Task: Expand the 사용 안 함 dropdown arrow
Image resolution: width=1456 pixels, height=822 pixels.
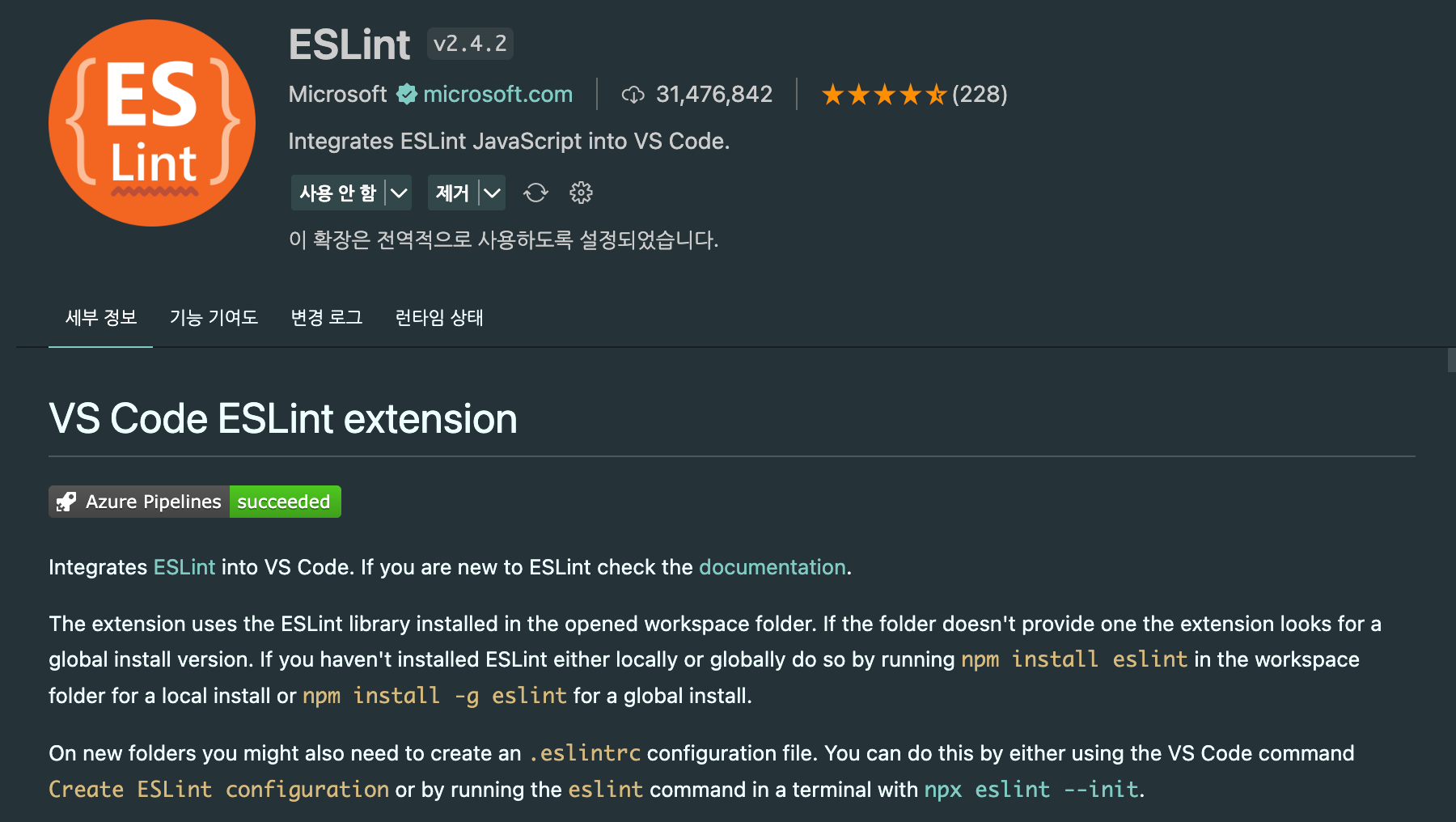Action: pyautogui.click(x=399, y=193)
